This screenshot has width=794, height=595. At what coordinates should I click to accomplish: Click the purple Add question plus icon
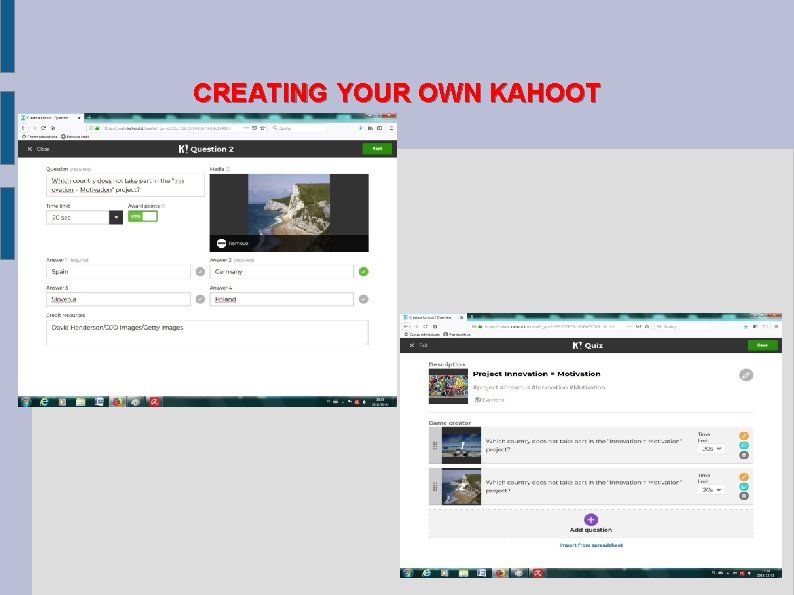point(591,520)
